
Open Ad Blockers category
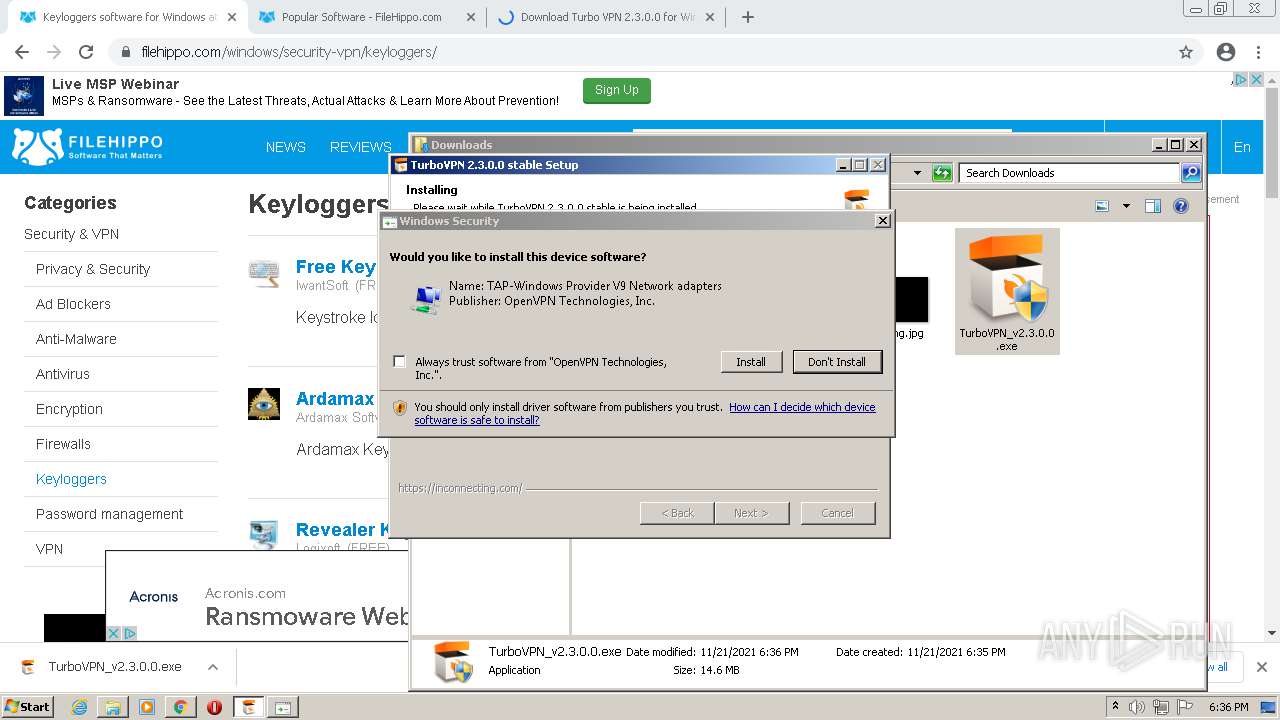pyautogui.click(x=73, y=304)
